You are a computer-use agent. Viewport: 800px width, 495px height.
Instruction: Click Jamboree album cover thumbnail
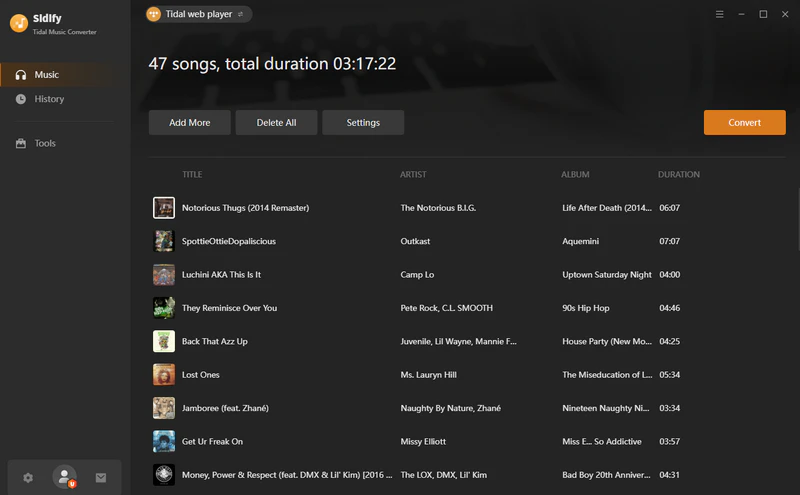tap(164, 408)
